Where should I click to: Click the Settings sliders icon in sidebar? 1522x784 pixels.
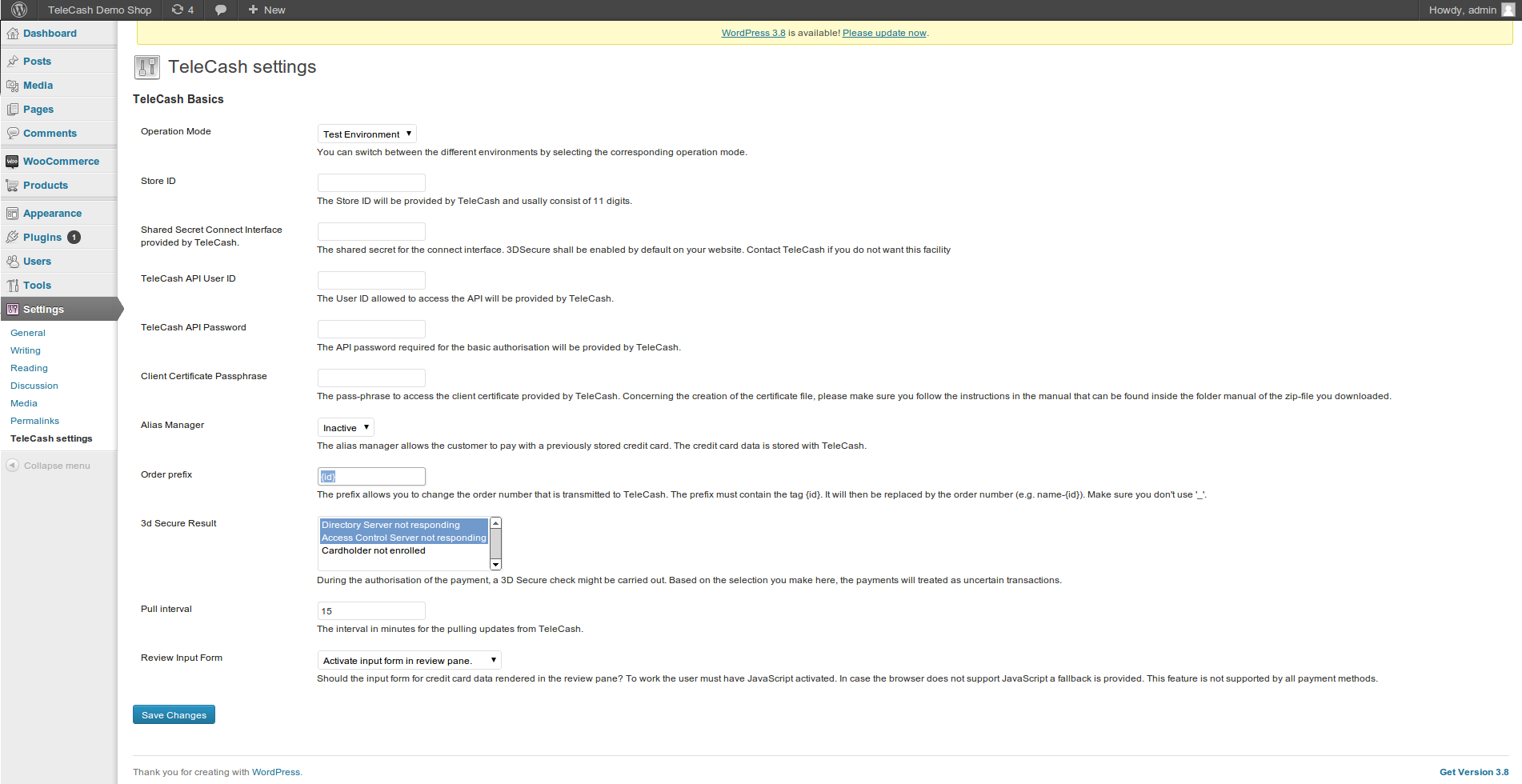click(13, 310)
